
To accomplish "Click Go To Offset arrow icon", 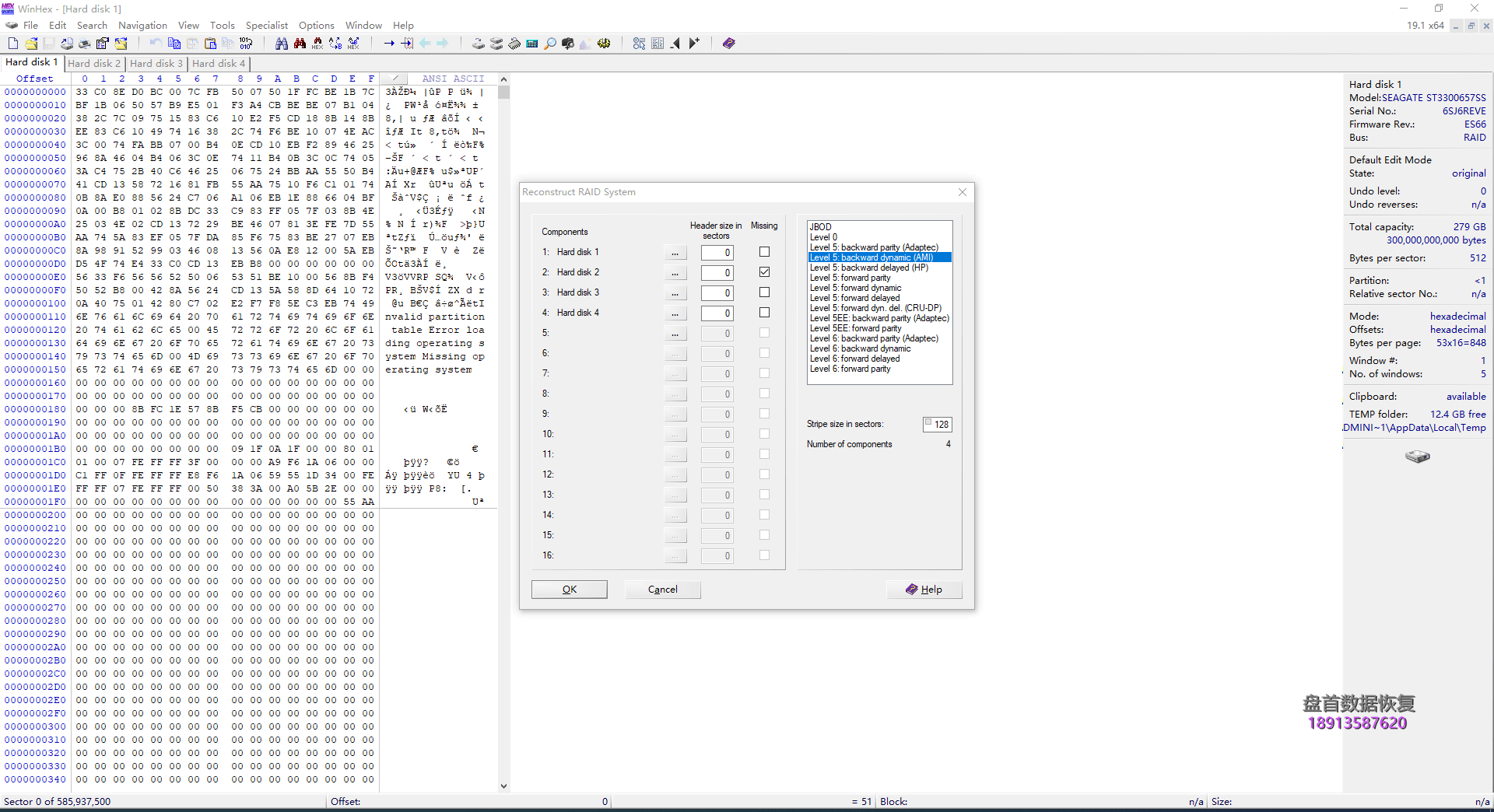I will 389,44.
